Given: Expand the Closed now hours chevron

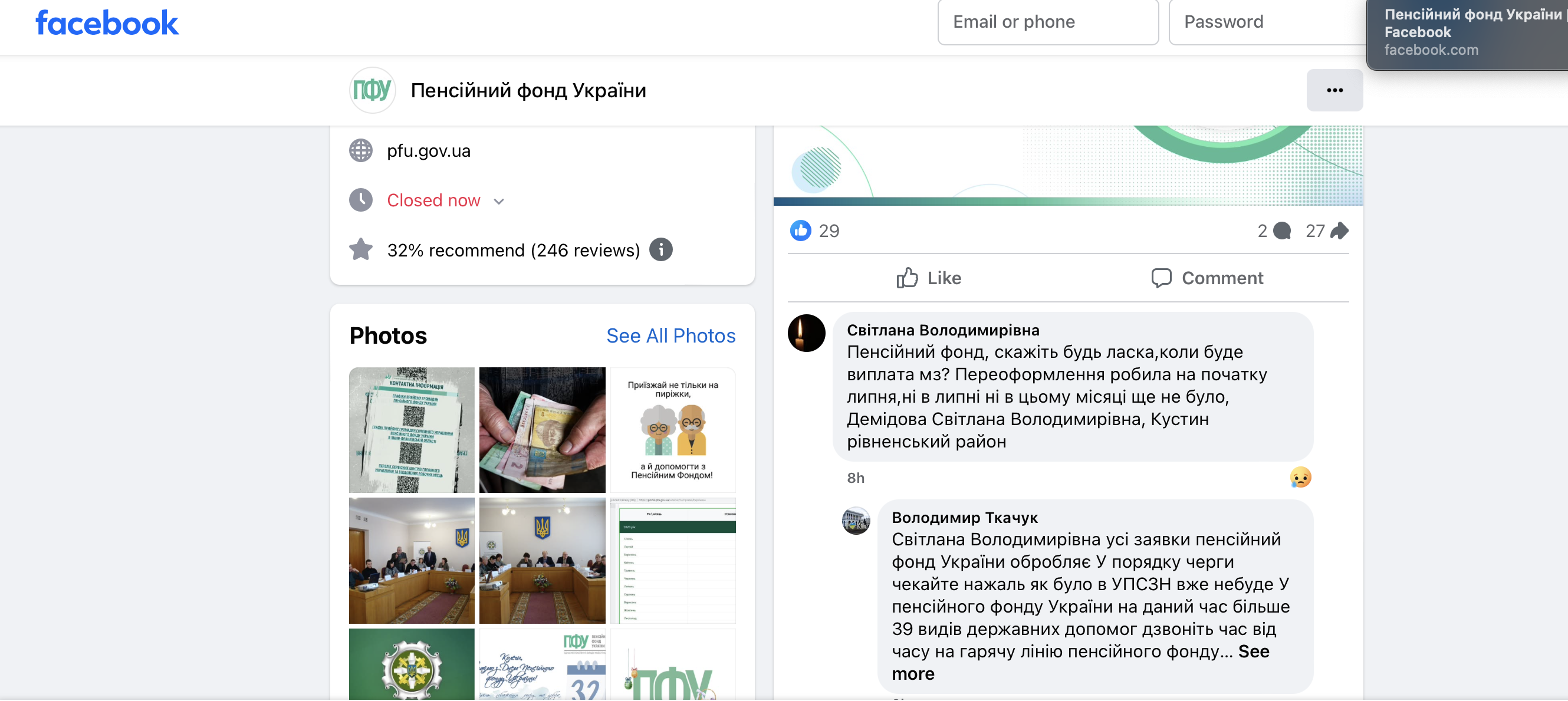Looking at the screenshot, I should click(x=498, y=202).
